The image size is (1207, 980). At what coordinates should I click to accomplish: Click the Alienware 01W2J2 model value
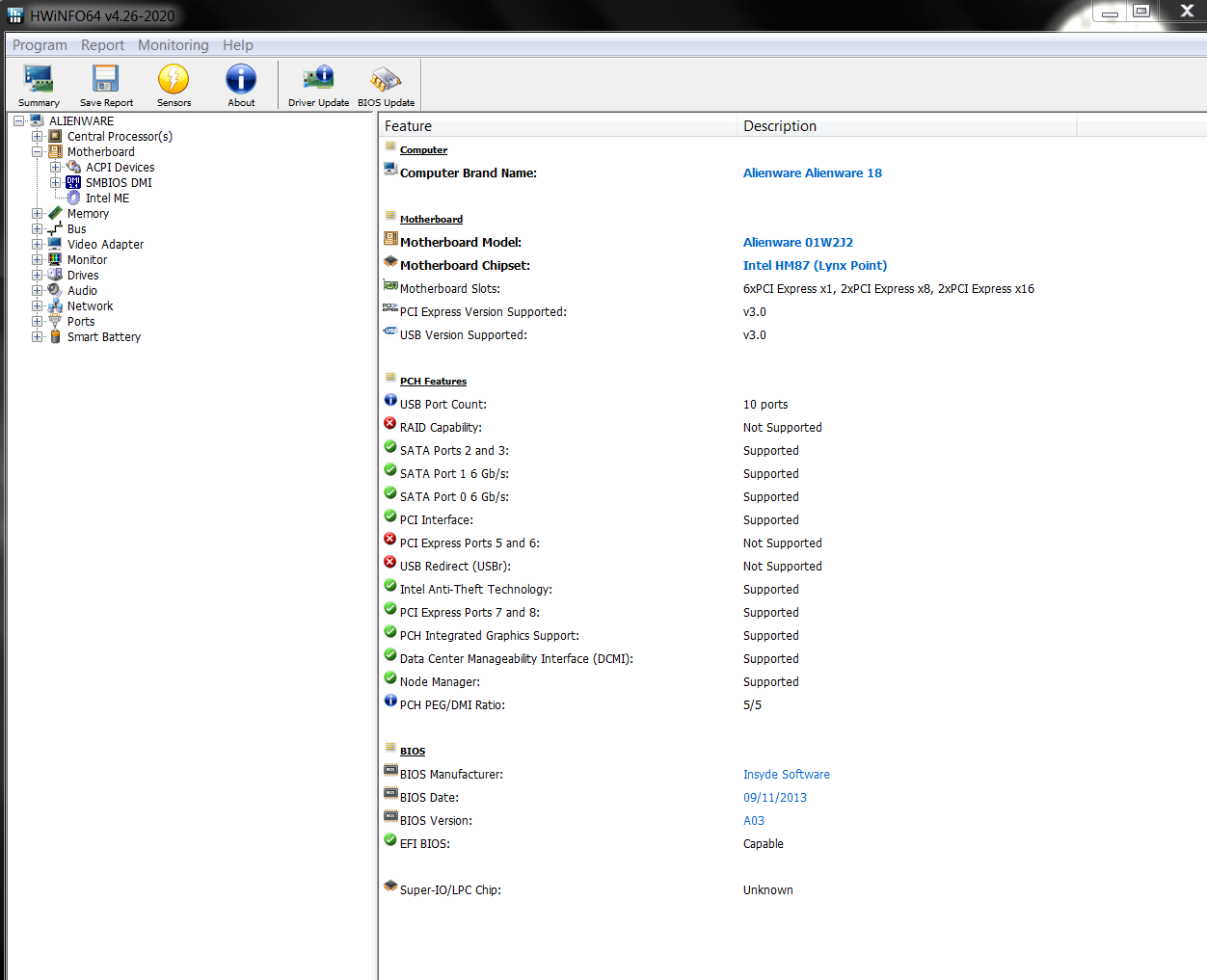pos(798,243)
